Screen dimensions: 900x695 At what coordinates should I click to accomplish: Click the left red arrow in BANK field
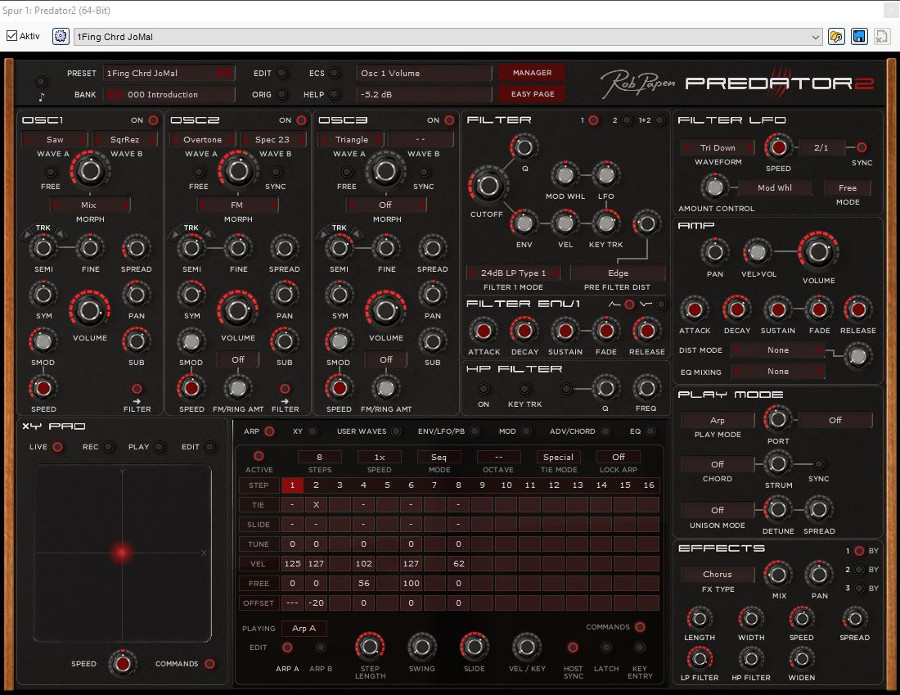pos(111,94)
